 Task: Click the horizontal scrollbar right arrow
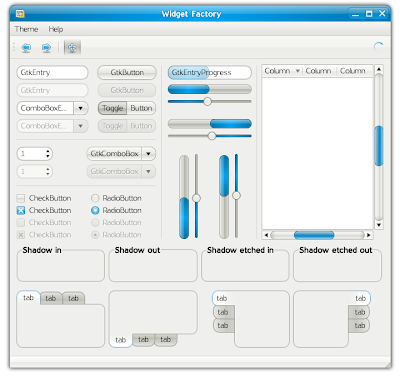[x=369, y=235]
